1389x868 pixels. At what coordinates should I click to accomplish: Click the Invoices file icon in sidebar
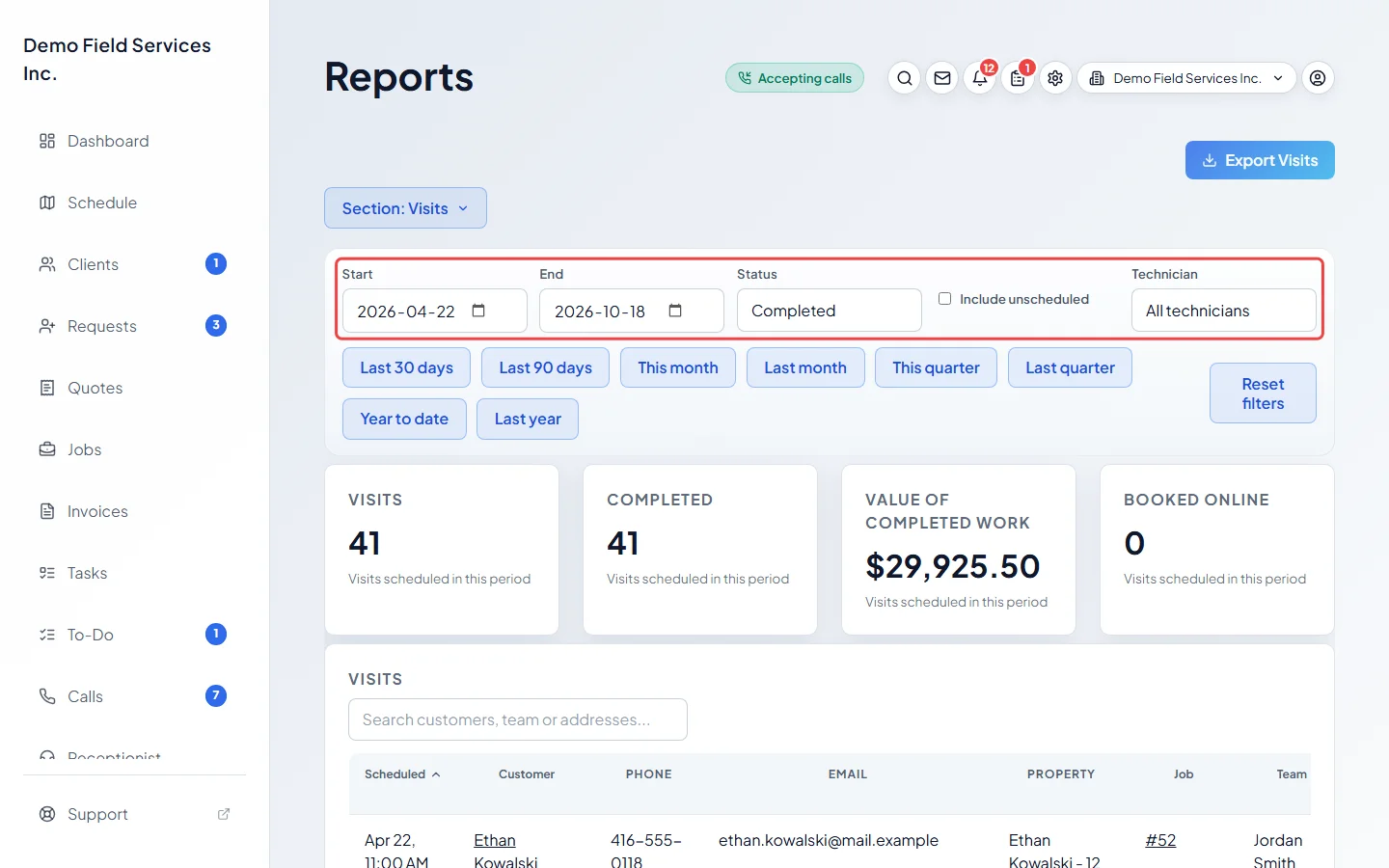pos(47,511)
